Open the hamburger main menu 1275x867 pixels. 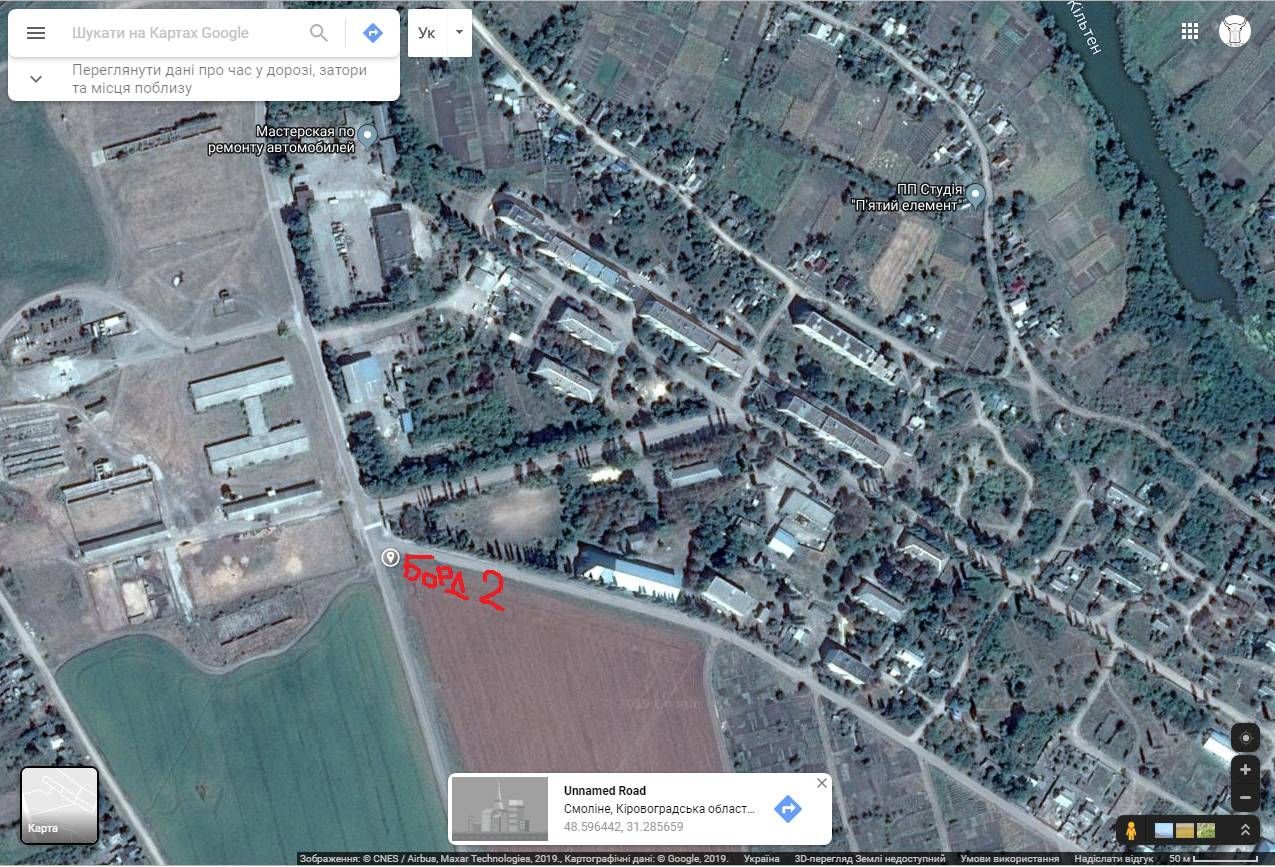(36, 33)
